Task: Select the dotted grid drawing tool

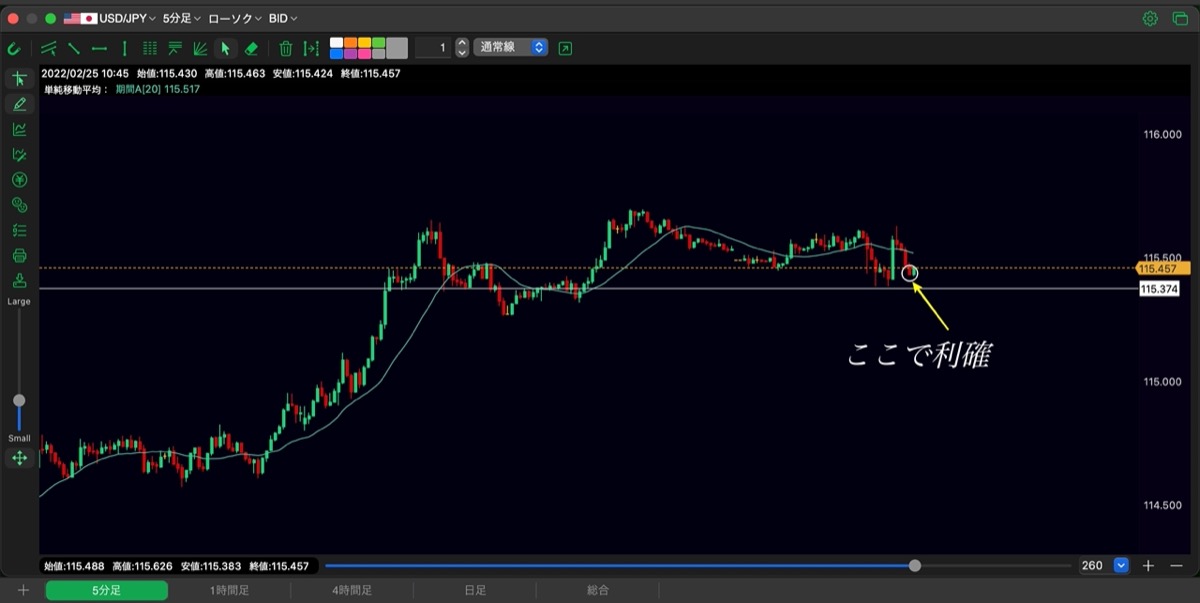Action: coord(150,48)
